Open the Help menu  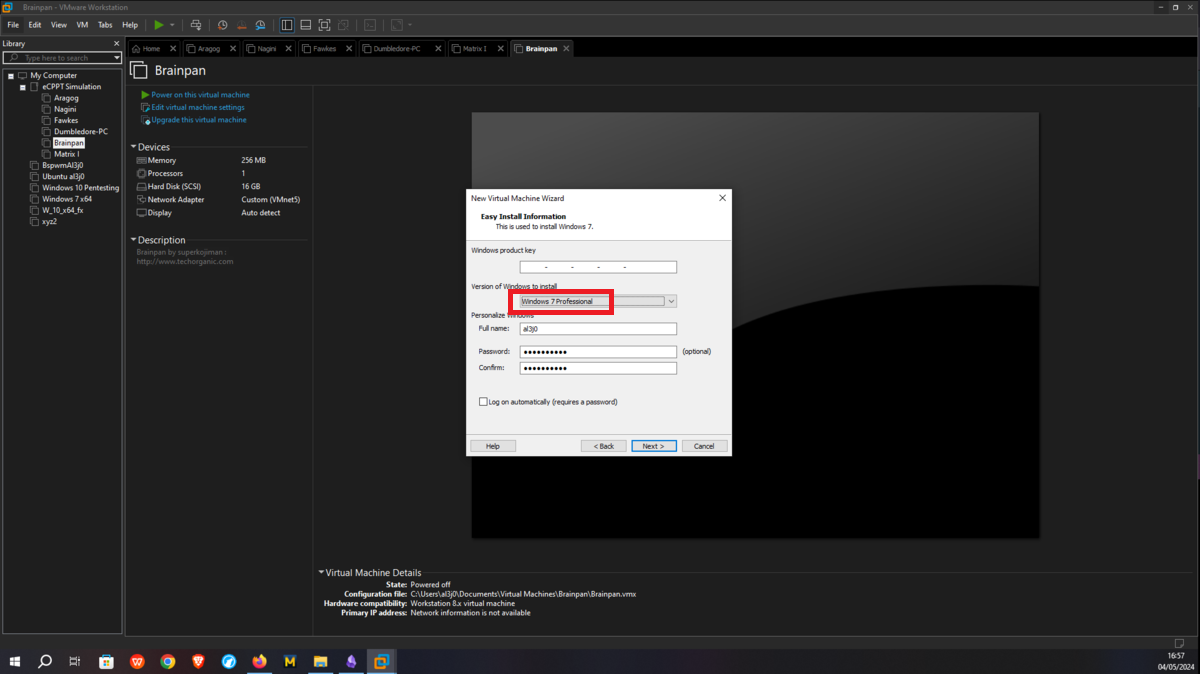[x=130, y=25]
